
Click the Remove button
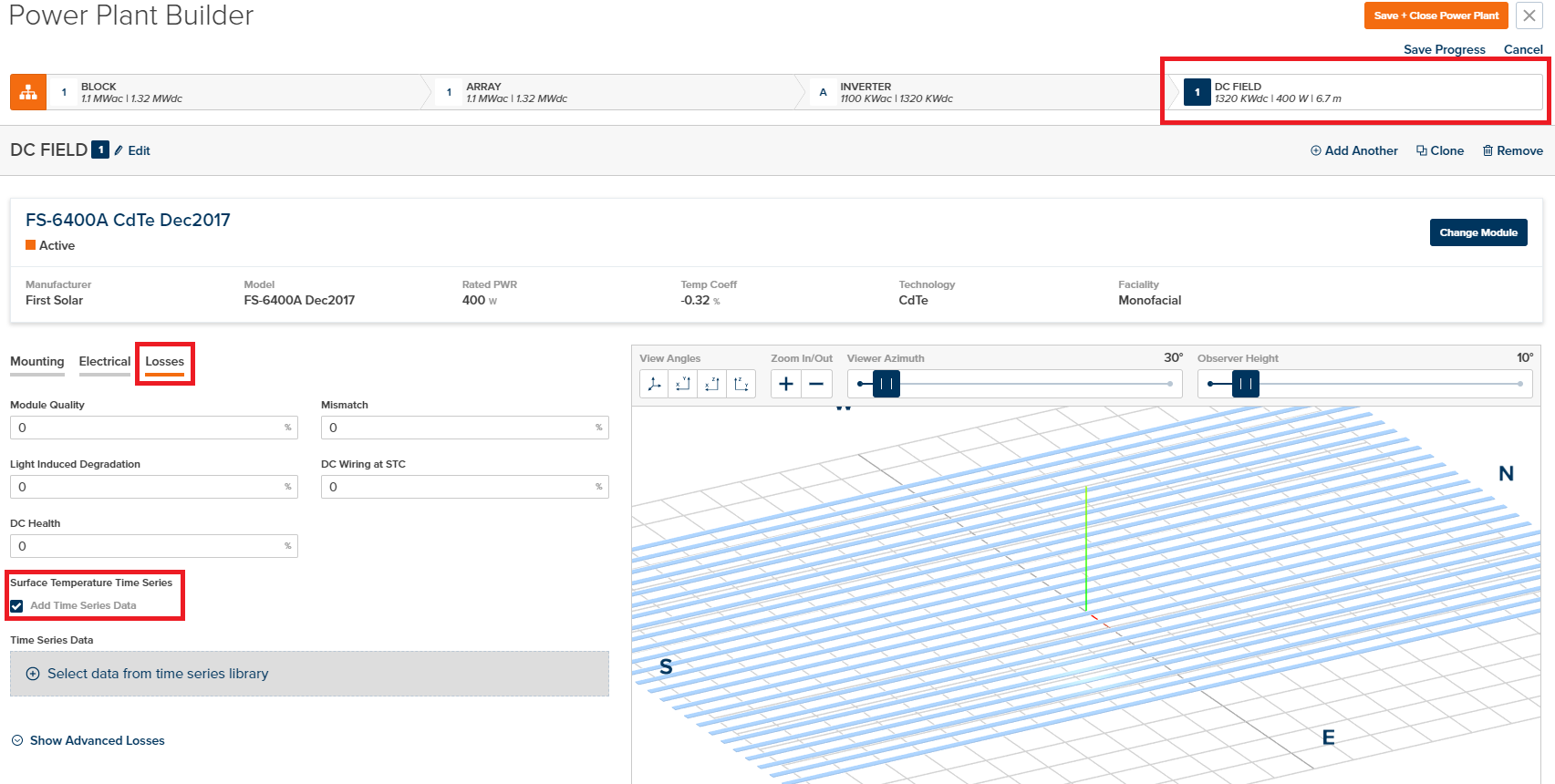click(1513, 150)
